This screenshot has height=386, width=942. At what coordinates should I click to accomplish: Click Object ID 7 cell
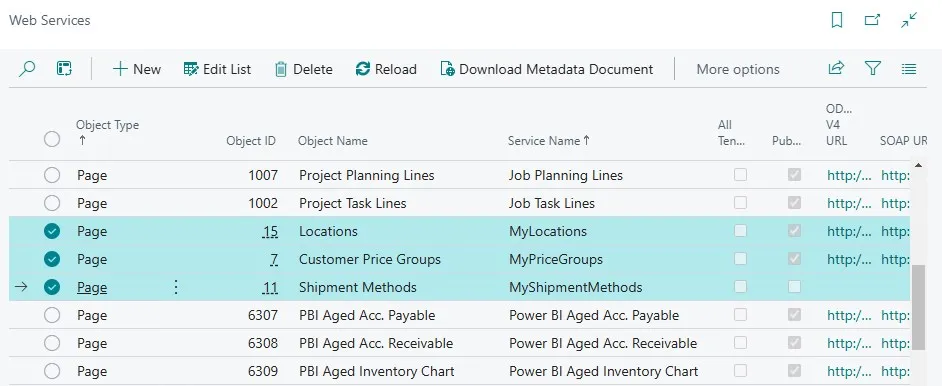pos(274,259)
